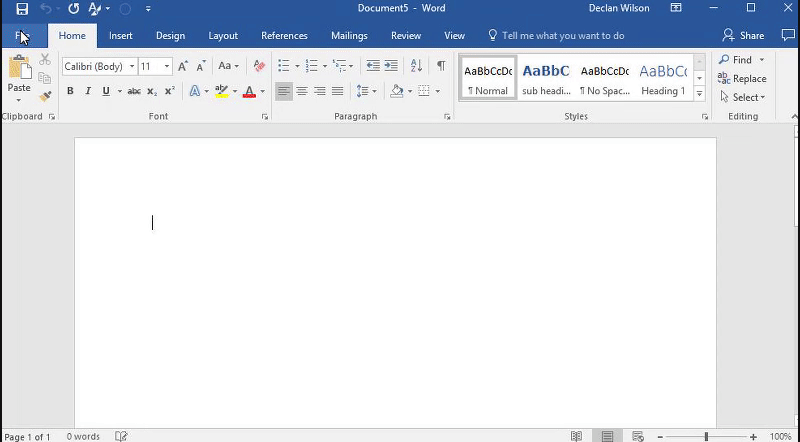Open the References tab
The height and width of the screenshot is (442, 800).
click(284, 36)
